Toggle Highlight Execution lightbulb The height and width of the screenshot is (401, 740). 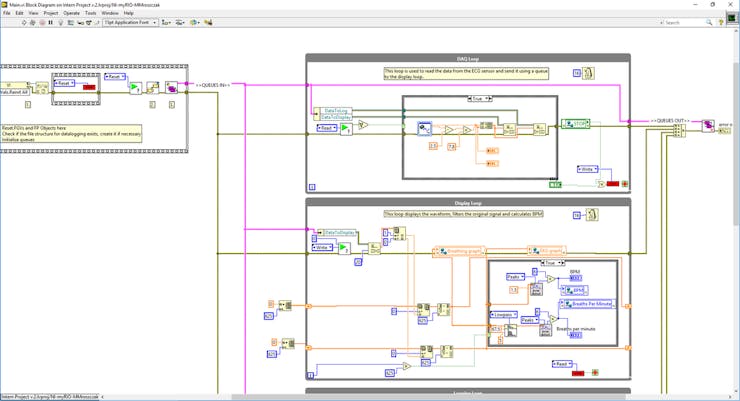[x=60, y=22]
